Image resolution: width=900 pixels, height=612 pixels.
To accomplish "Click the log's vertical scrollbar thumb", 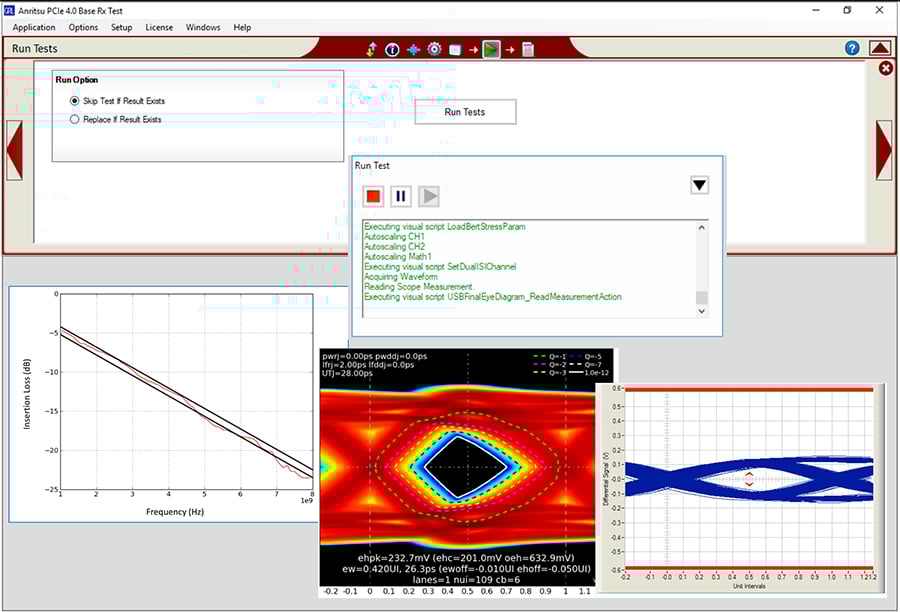I will 701,297.
